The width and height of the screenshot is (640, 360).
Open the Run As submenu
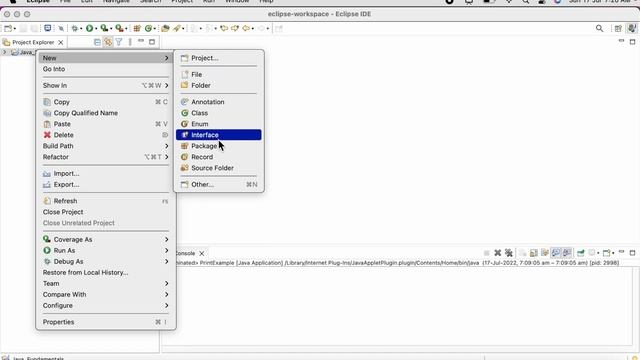(105, 250)
